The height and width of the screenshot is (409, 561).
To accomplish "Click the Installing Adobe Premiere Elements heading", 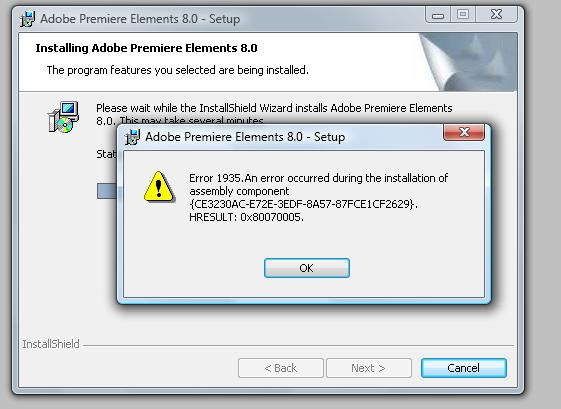I will (146, 48).
